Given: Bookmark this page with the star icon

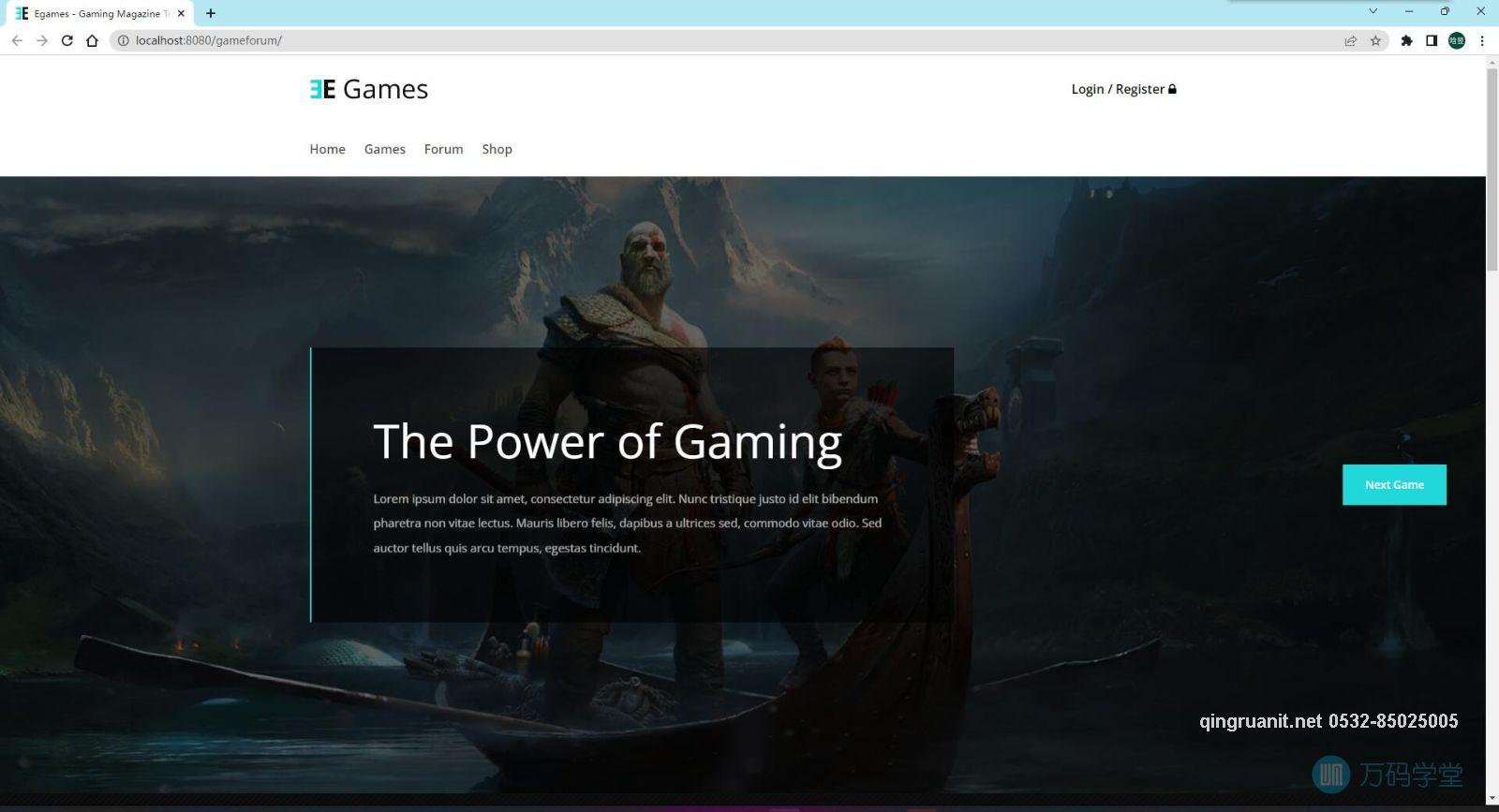Looking at the screenshot, I should click(x=1375, y=40).
